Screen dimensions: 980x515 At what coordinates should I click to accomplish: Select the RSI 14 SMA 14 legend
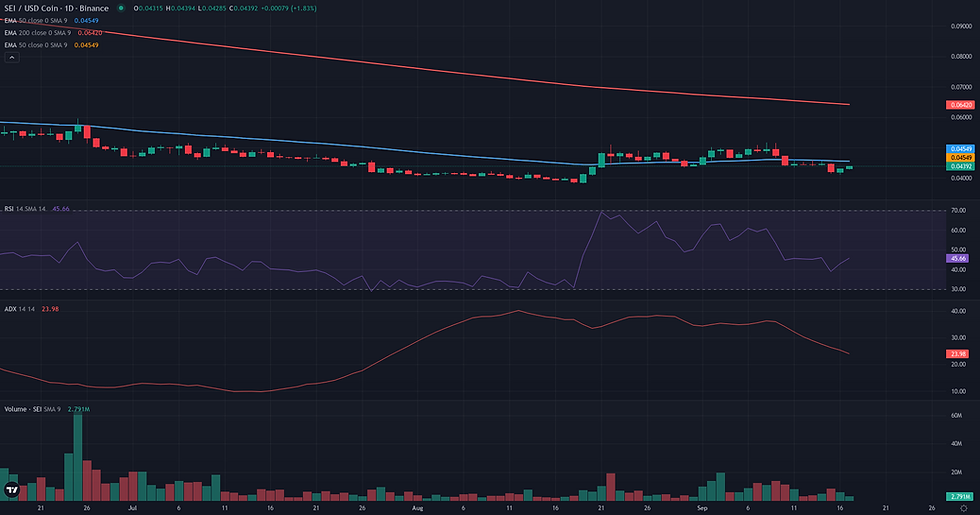(25, 209)
